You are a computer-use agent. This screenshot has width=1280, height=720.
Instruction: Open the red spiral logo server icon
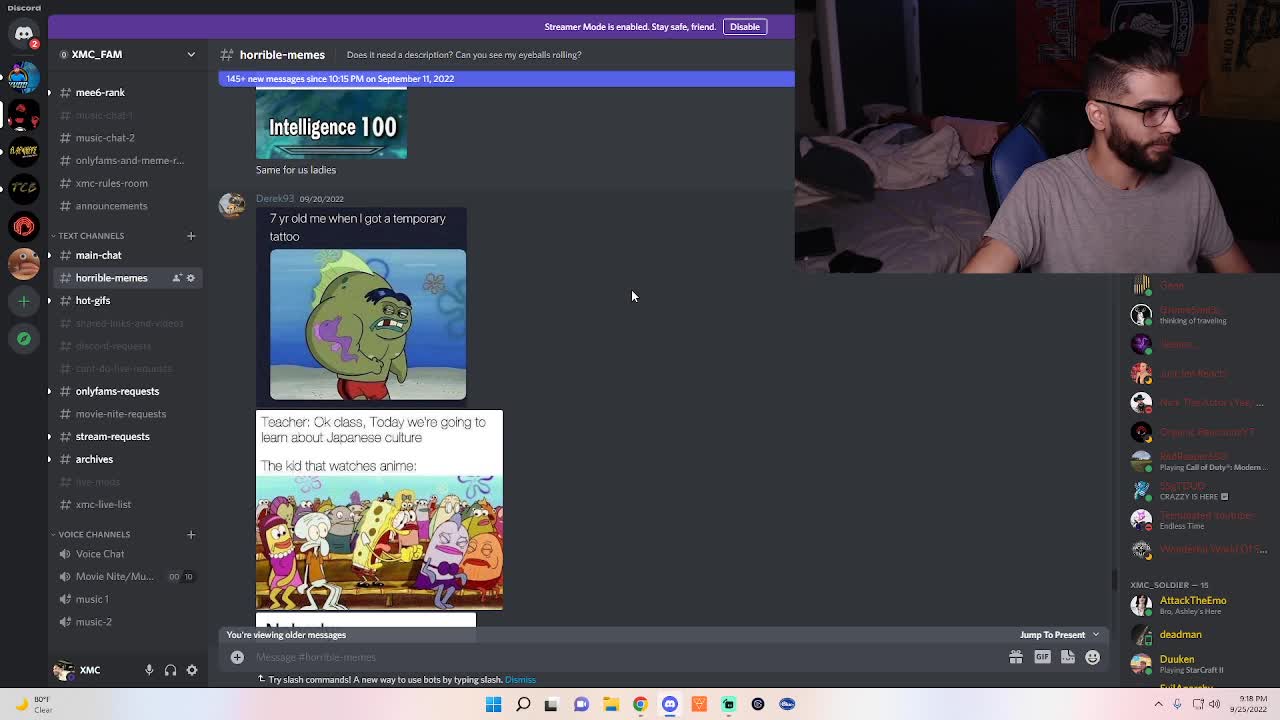[x=24, y=226]
